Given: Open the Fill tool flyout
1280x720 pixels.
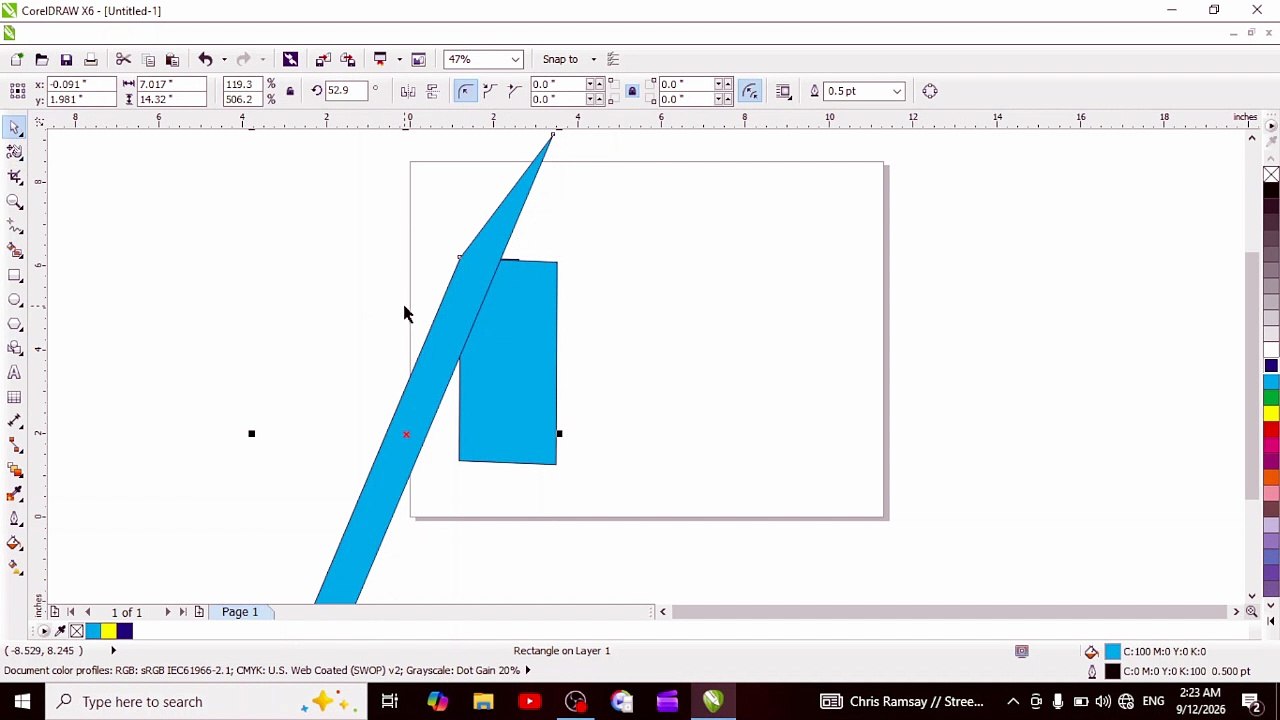Looking at the screenshot, I should [x=15, y=544].
